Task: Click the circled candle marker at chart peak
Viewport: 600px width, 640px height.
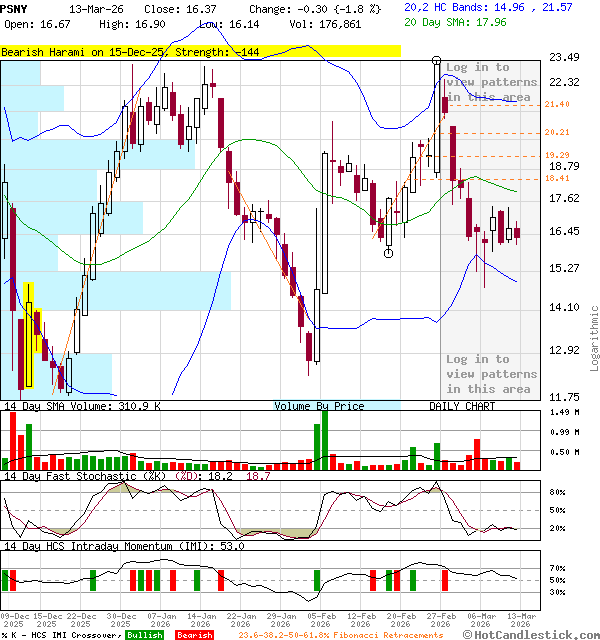Action: [x=437, y=61]
